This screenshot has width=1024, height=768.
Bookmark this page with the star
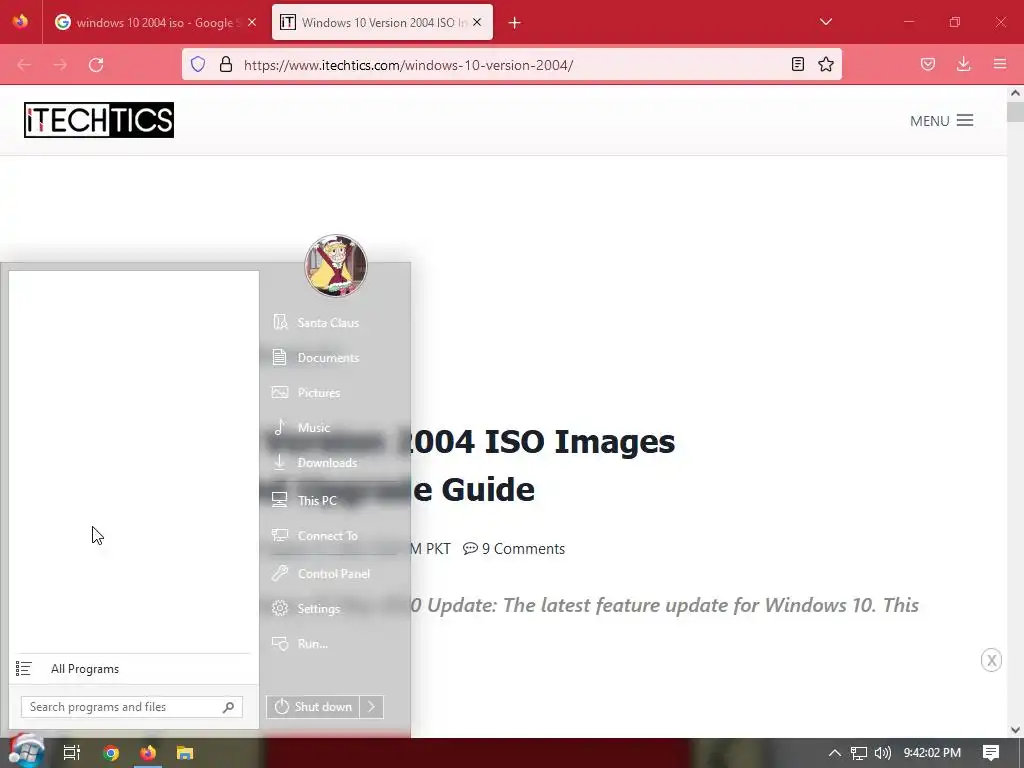(826, 64)
